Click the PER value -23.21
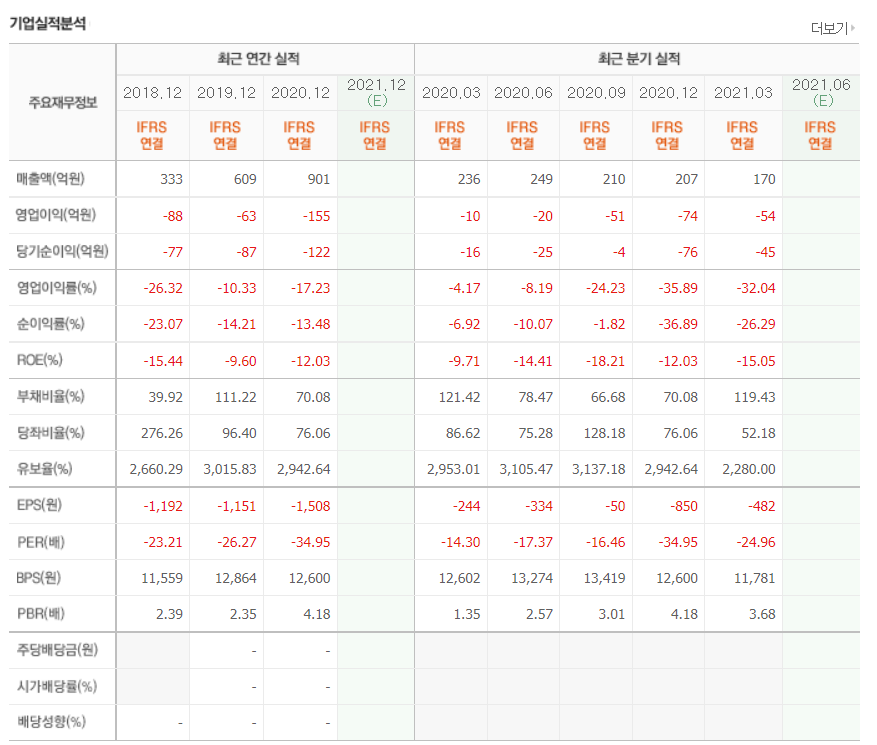The height and width of the screenshot is (745, 877). (x=163, y=543)
